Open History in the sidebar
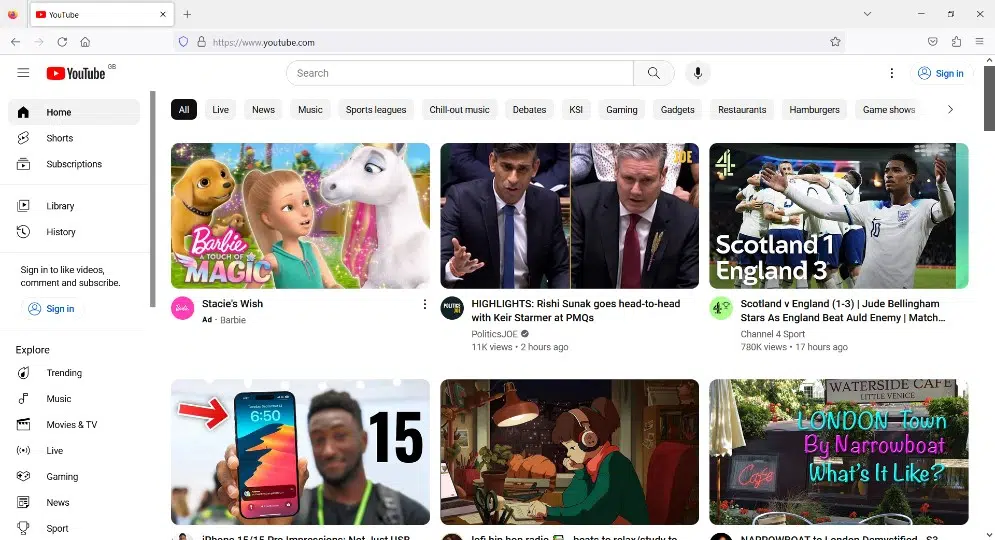Viewport: 995px width, 540px height. click(60, 232)
